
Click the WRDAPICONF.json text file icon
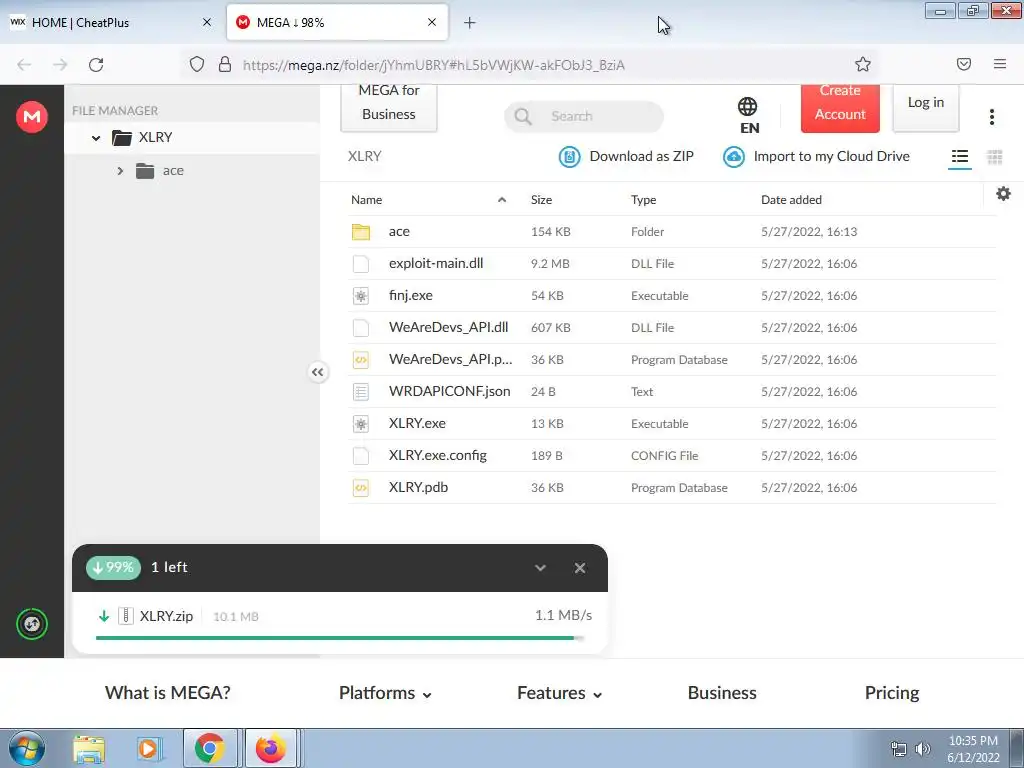coord(360,392)
